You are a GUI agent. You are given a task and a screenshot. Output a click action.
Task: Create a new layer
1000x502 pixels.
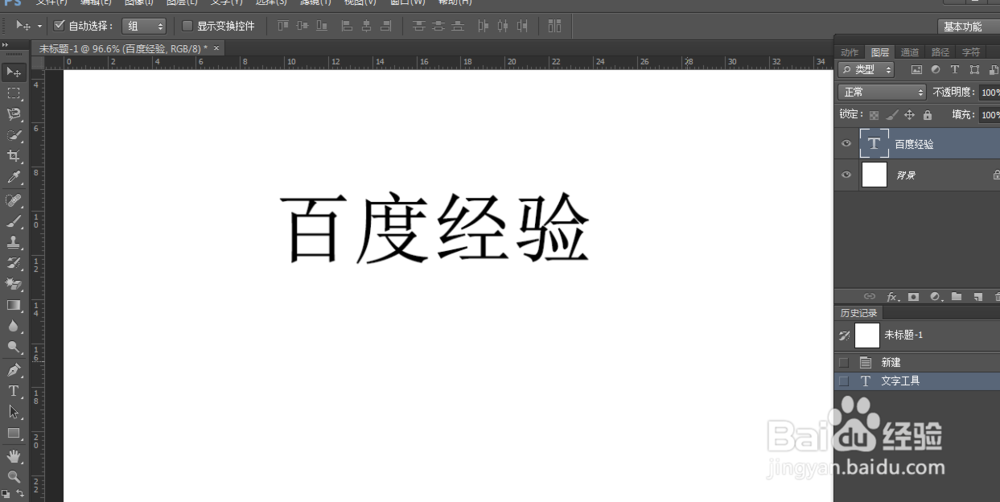tap(978, 297)
